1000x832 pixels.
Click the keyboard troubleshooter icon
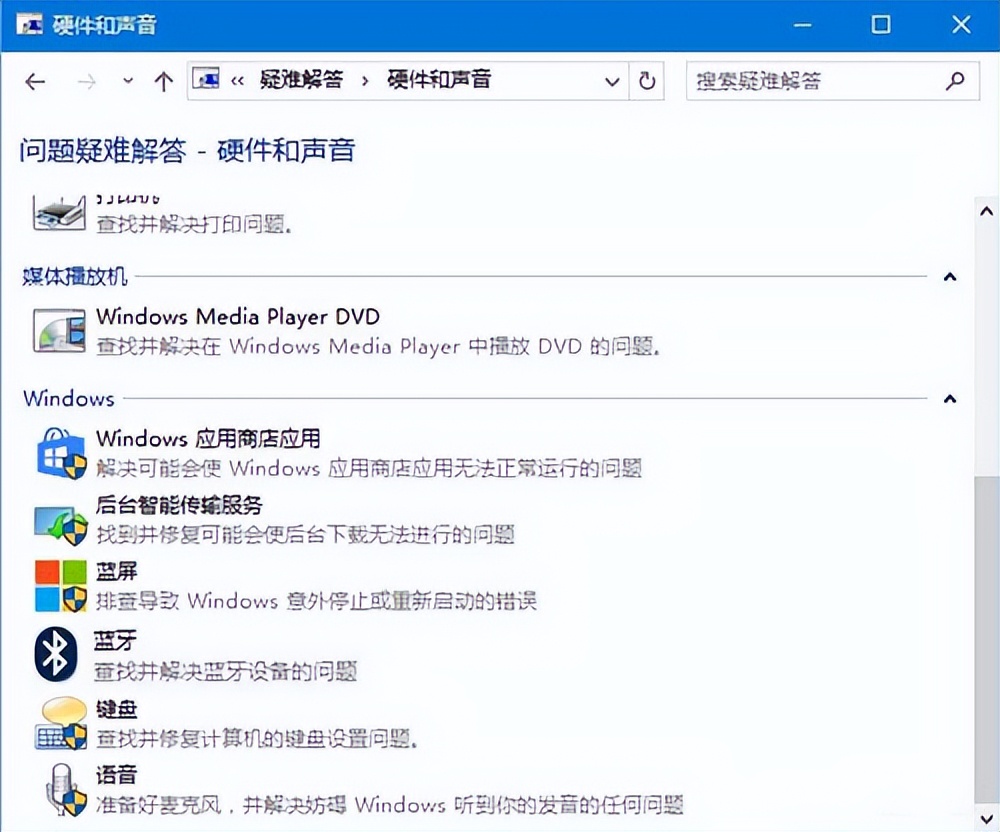click(61, 724)
